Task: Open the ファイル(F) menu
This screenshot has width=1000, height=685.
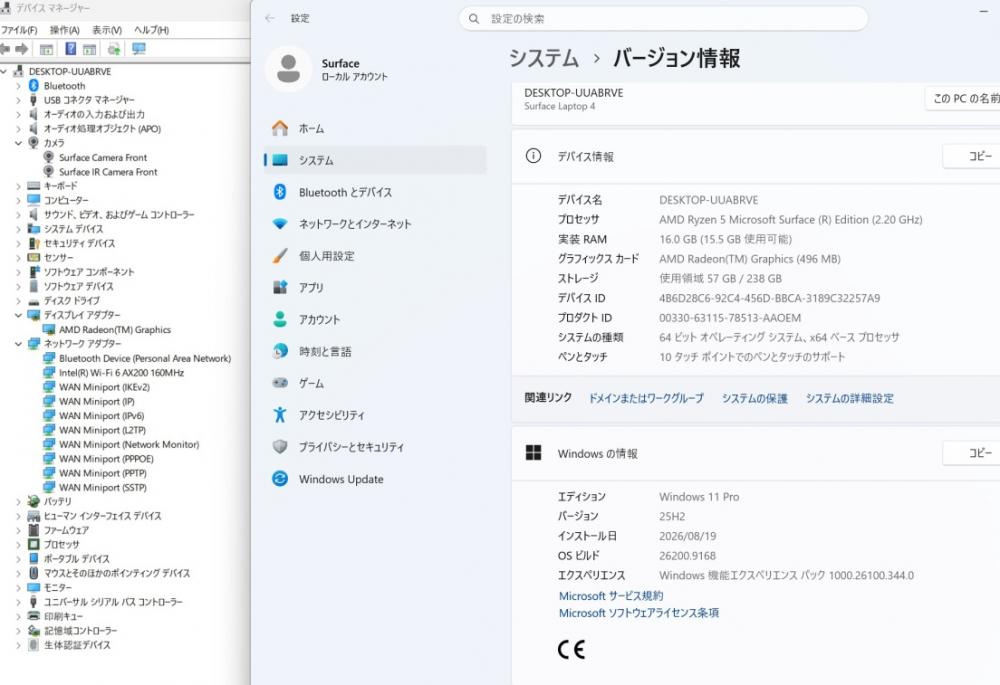Action: click(x=19, y=30)
